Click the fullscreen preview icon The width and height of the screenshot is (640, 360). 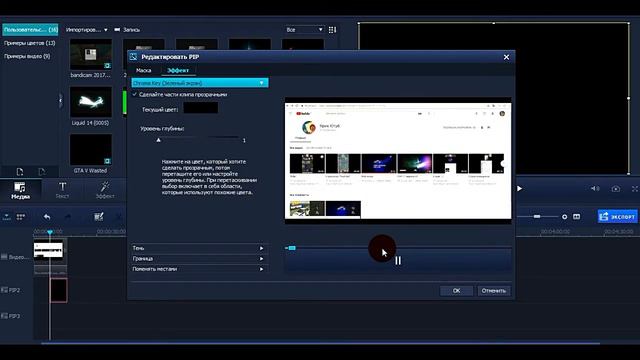click(x=635, y=189)
